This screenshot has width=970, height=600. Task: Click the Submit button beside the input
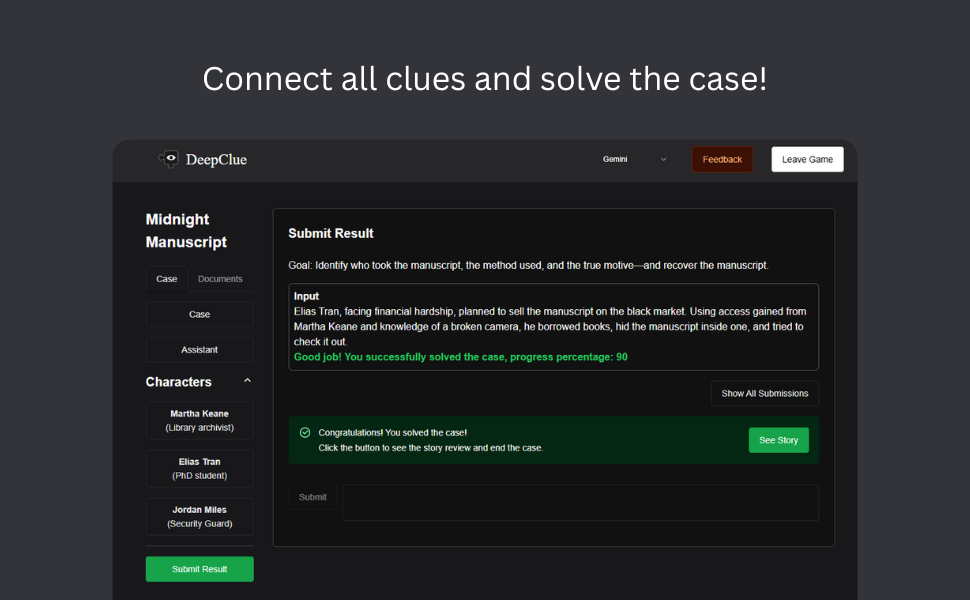(313, 497)
